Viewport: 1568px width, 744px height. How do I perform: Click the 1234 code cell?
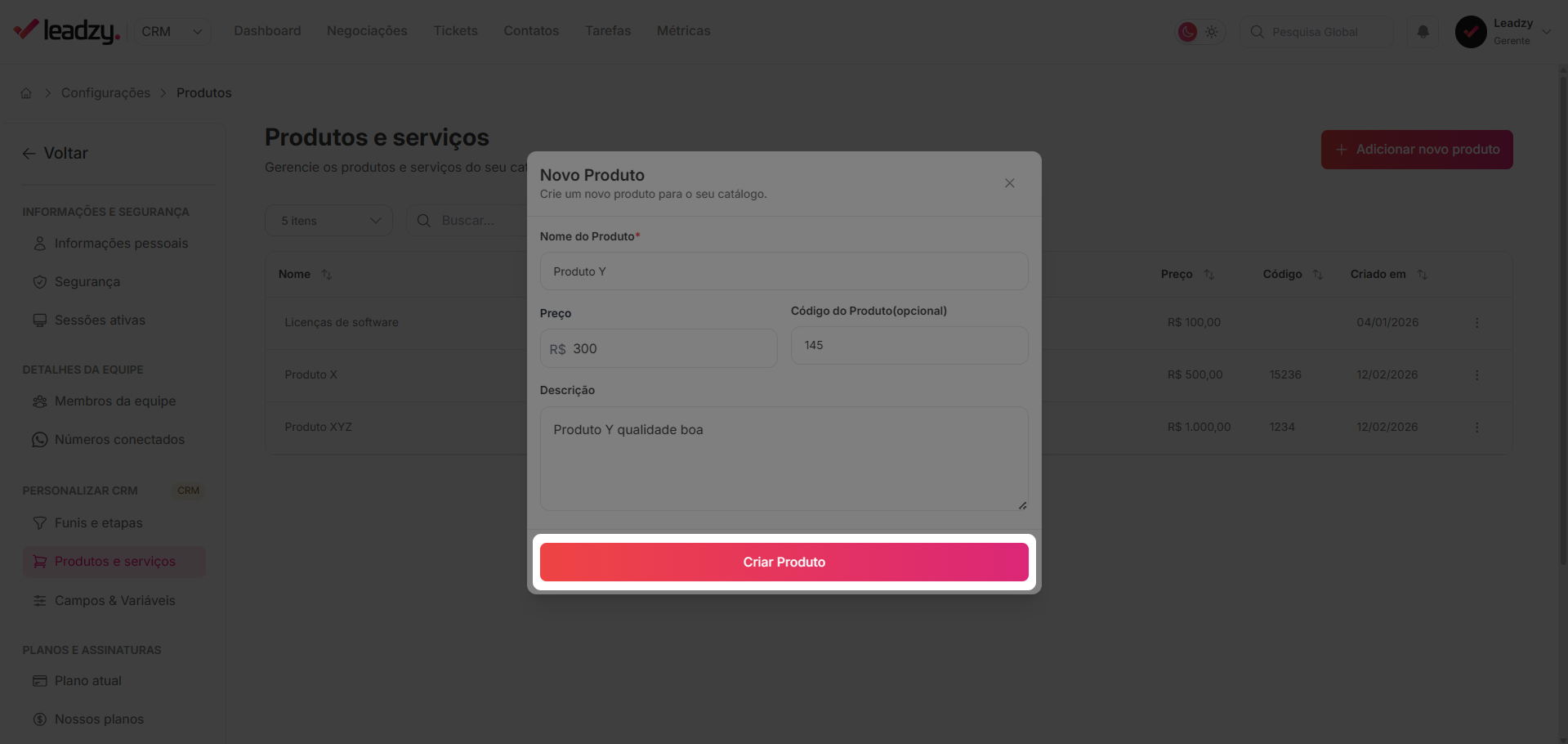(x=1282, y=428)
